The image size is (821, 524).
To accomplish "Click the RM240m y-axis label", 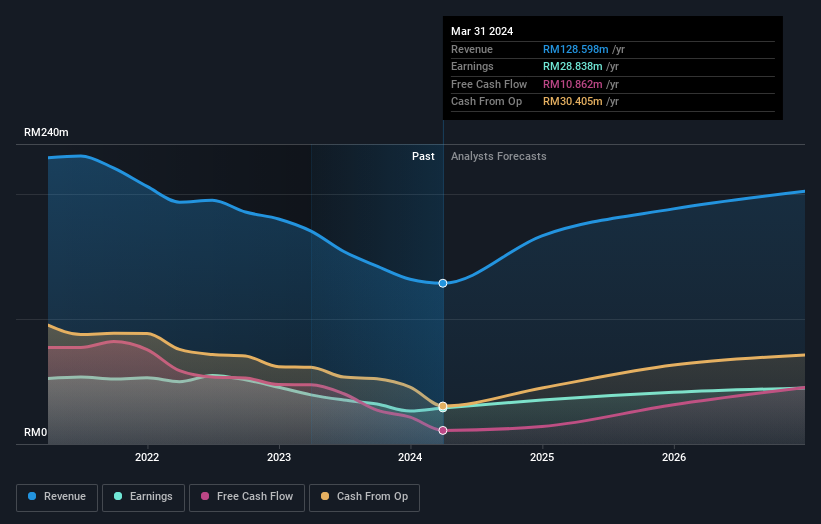I will pos(46,132).
